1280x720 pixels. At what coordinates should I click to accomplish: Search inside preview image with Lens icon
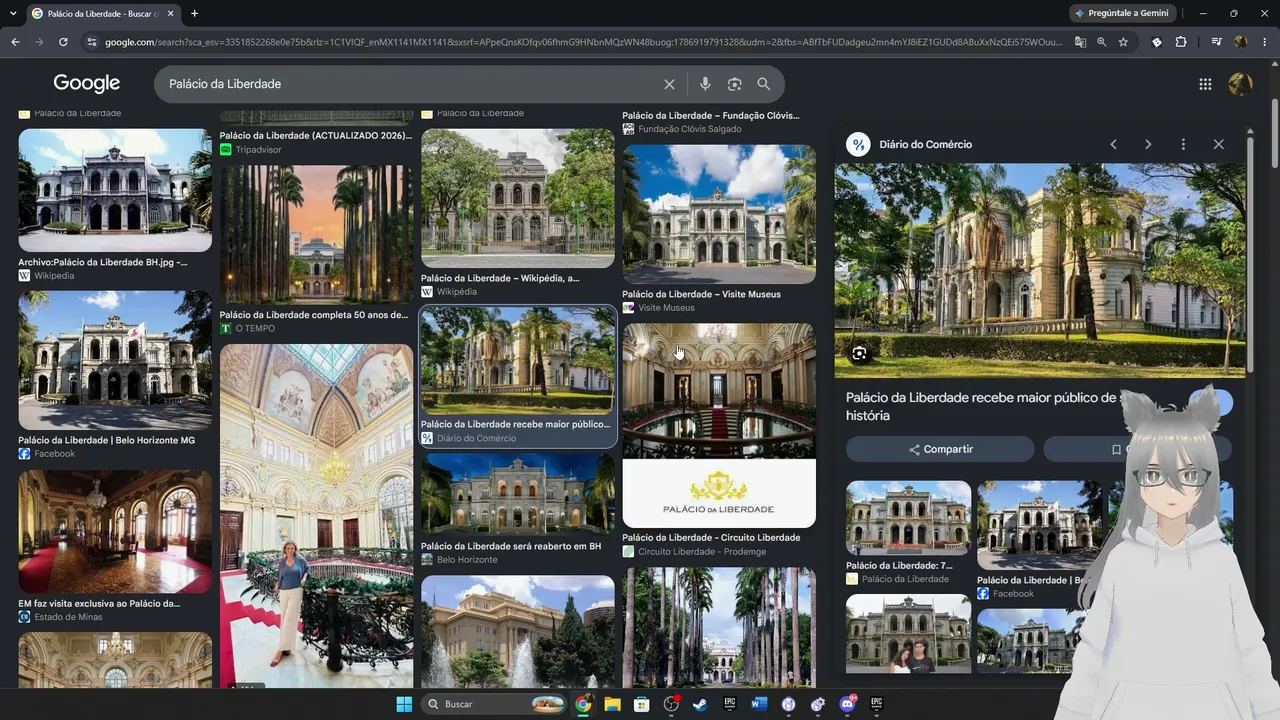coord(859,353)
